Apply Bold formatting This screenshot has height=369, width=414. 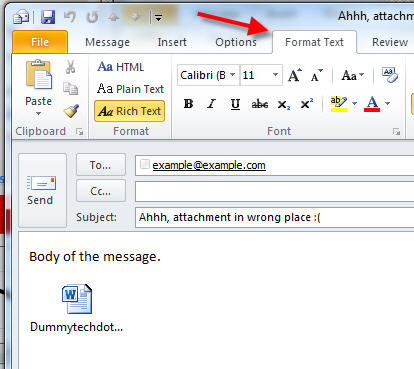[188, 104]
